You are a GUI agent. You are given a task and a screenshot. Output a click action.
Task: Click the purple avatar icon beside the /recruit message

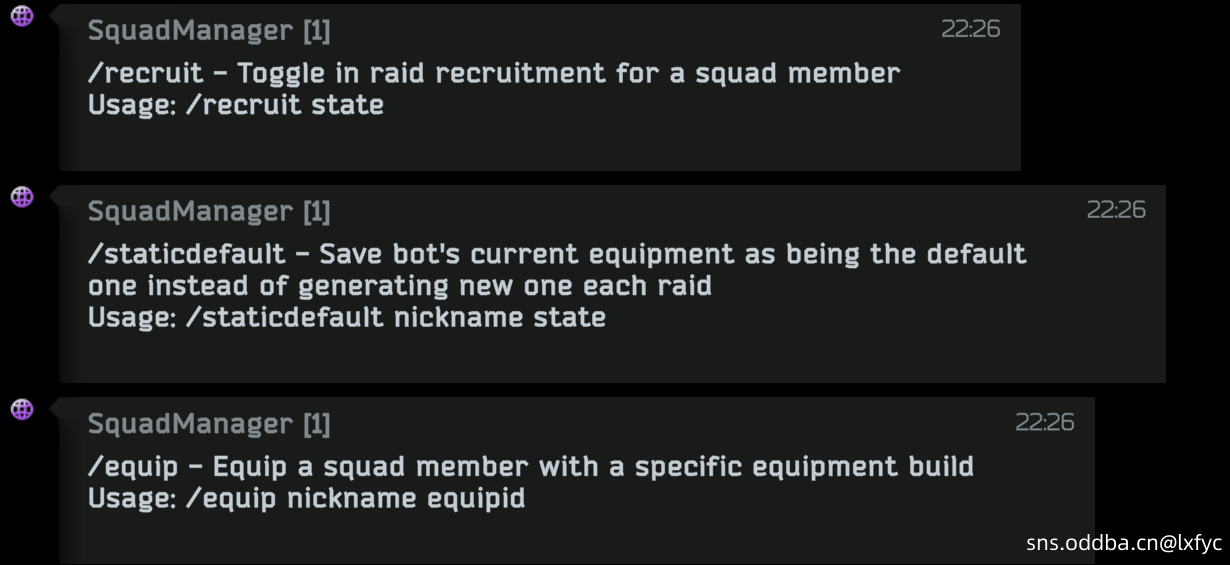point(22,15)
